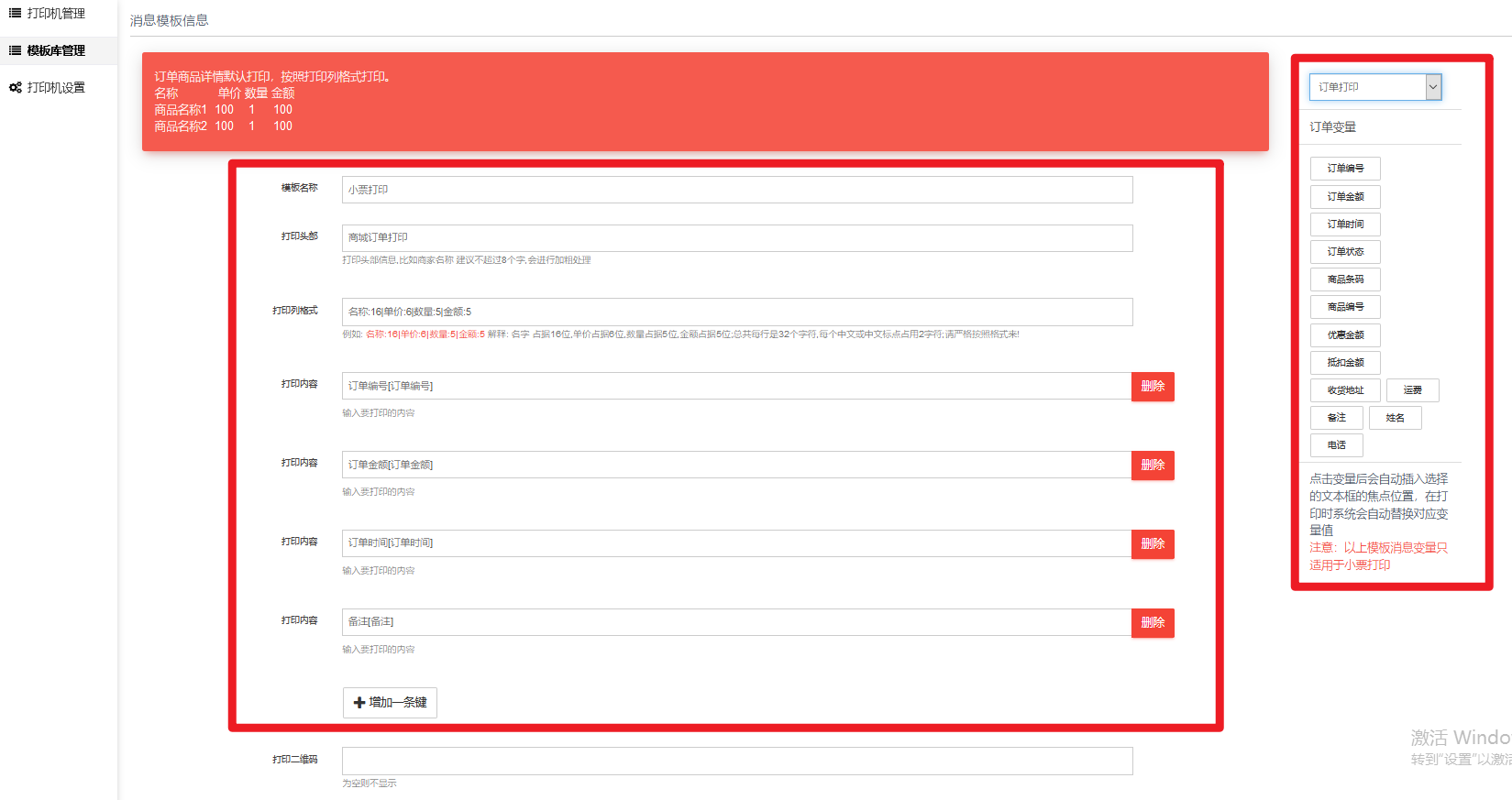1512x800 pixels.
Task: Edit the 备注[备注] content field
Action: 736,622
